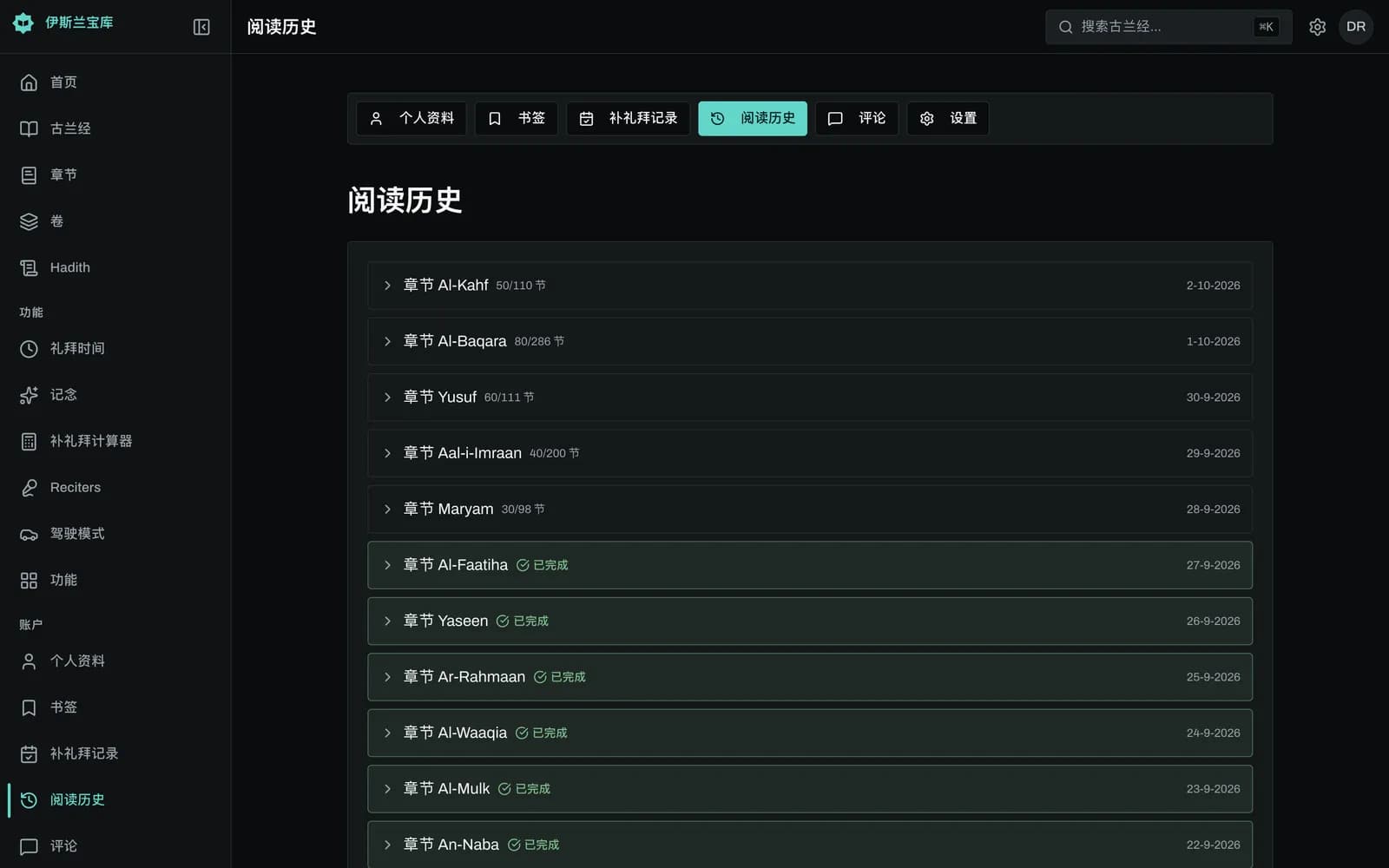Click the 搜索古兰经 search field
The height and width of the screenshot is (868, 1389).
tap(1168, 27)
